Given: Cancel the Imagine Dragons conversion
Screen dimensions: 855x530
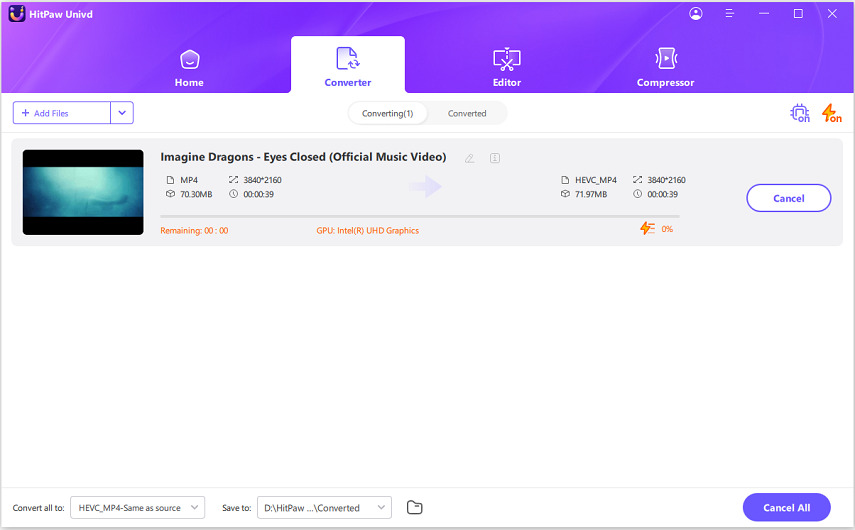Looking at the screenshot, I should [788, 198].
